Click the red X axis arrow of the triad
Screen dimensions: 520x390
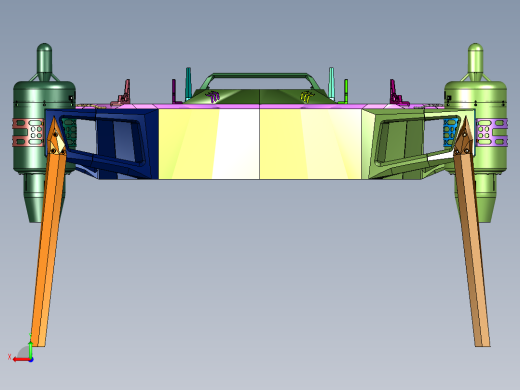pyautogui.click(x=21, y=360)
